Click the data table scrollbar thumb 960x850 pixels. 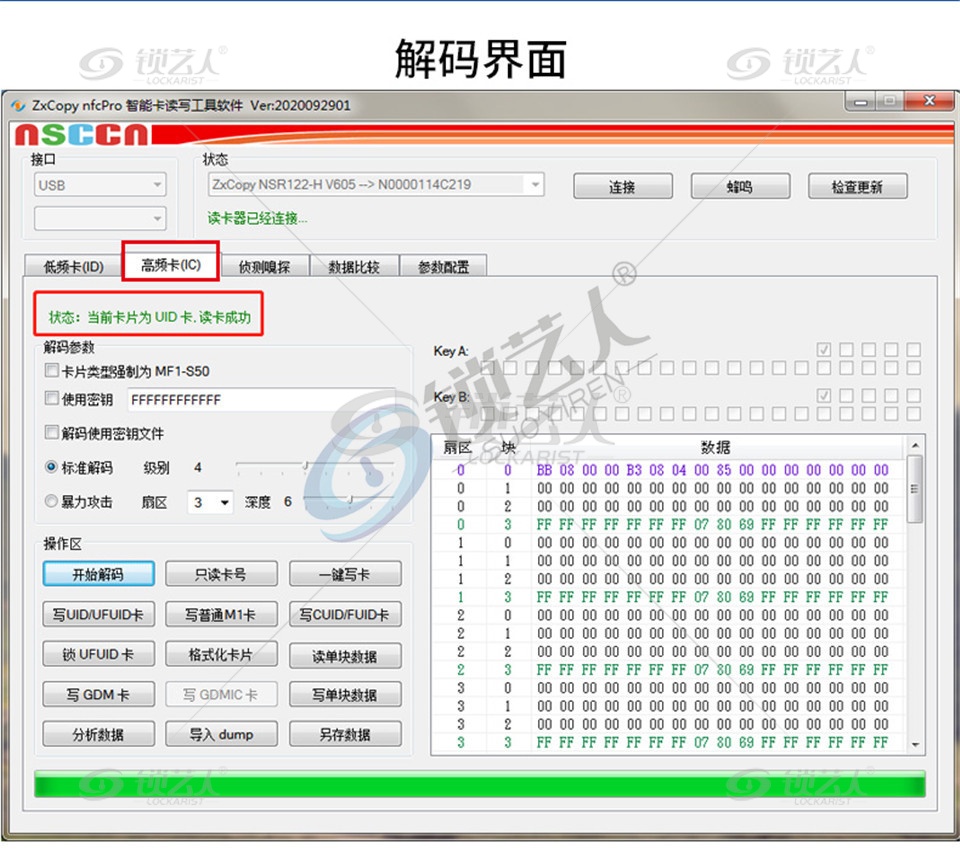[x=915, y=489]
